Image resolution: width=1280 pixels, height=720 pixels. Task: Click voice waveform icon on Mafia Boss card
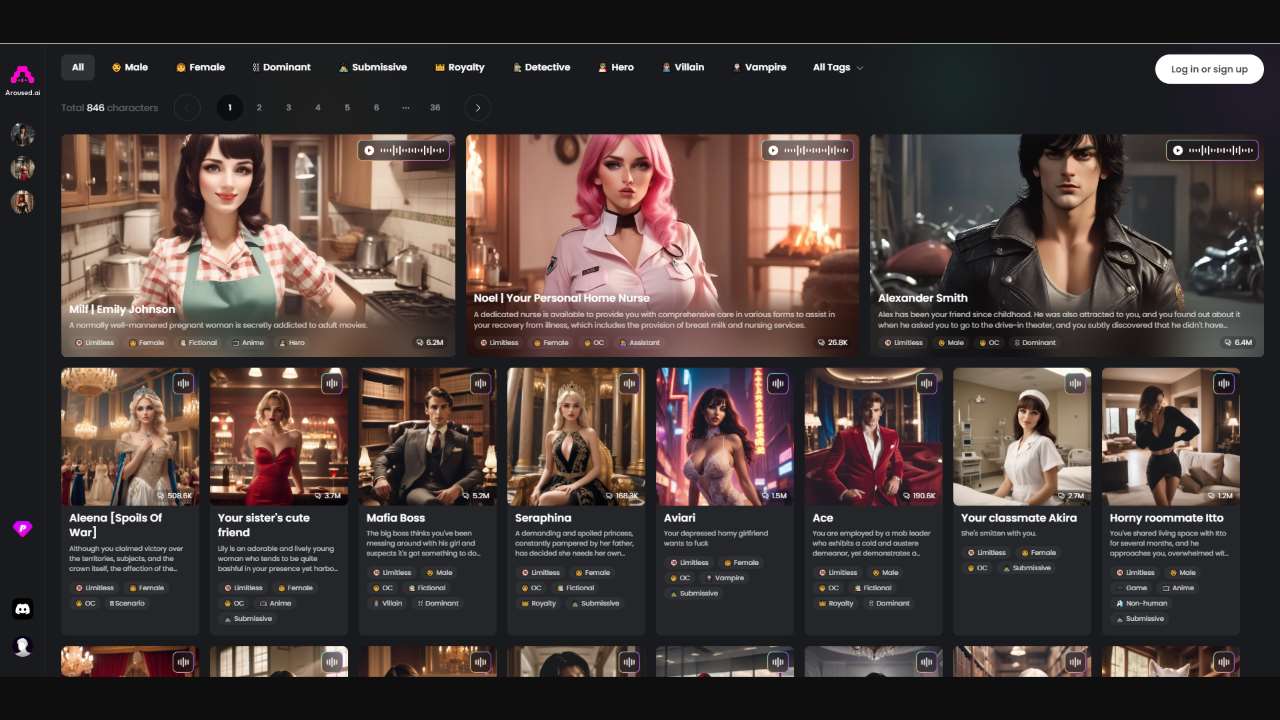(x=480, y=384)
